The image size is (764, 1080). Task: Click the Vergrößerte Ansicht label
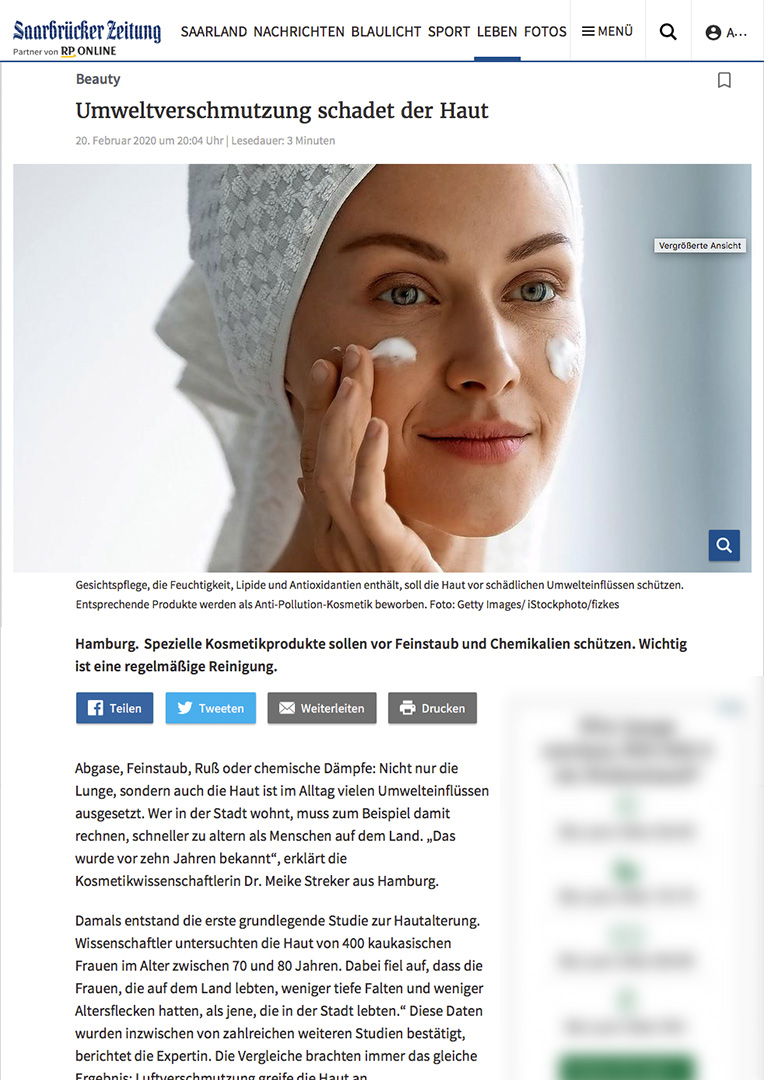(x=700, y=245)
